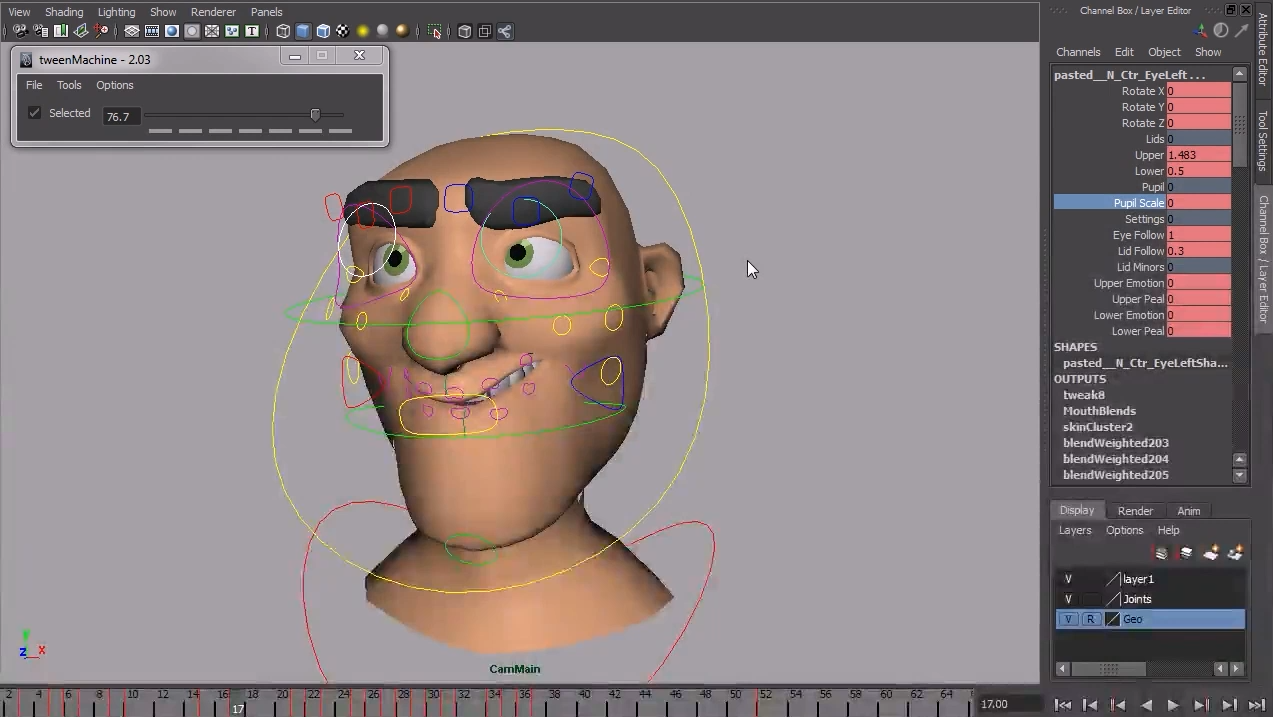Image resolution: width=1273 pixels, height=717 pixels.
Task: Click the tweenMachine tween slider handle
Action: (x=315, y=115)
